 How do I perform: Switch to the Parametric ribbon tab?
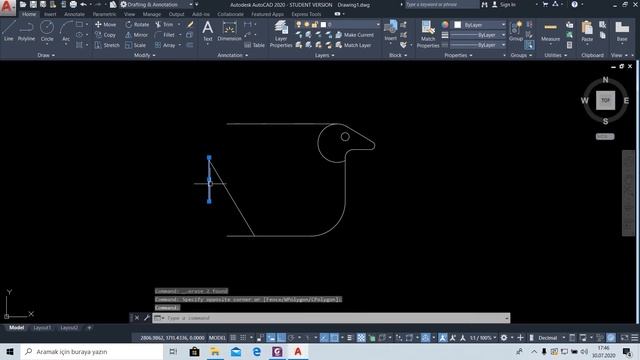pyautogui.click(x=104, y=14)
